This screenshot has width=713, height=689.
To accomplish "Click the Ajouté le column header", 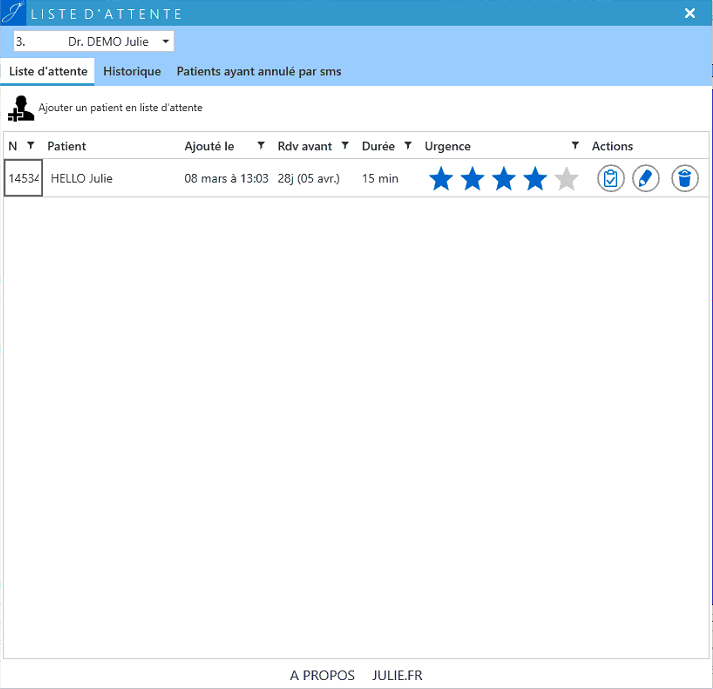I will 209,146.
